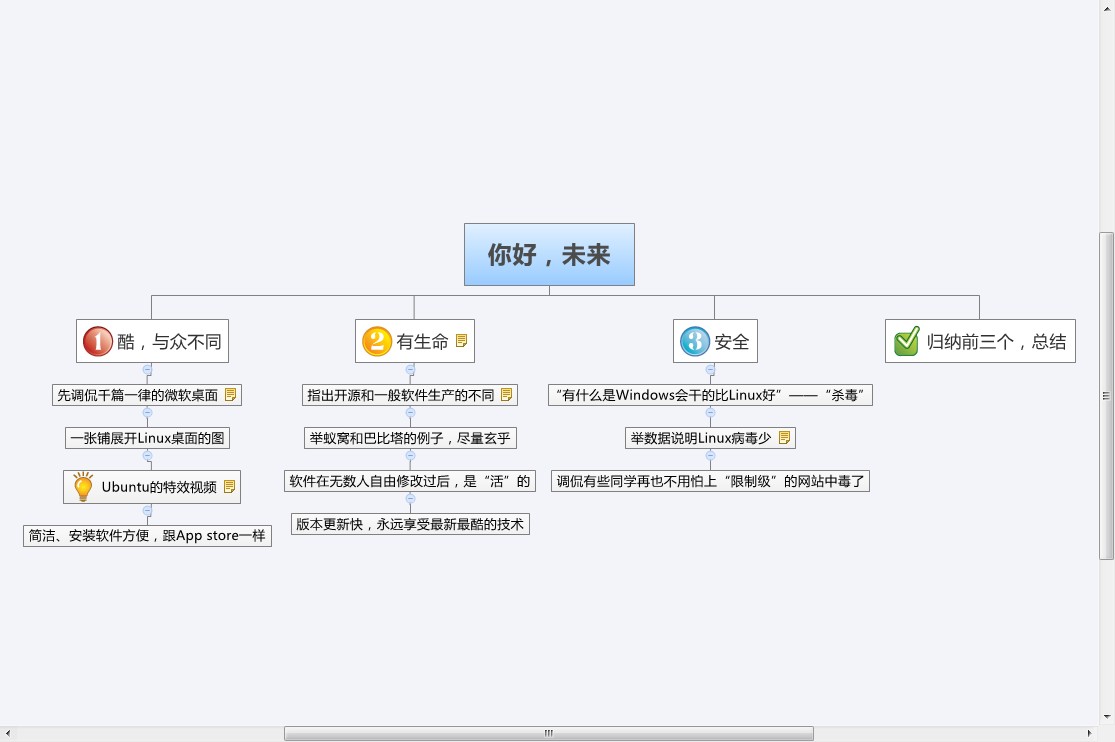
Task: Select the central topic 你好，未来
Action: coord(549,255)
